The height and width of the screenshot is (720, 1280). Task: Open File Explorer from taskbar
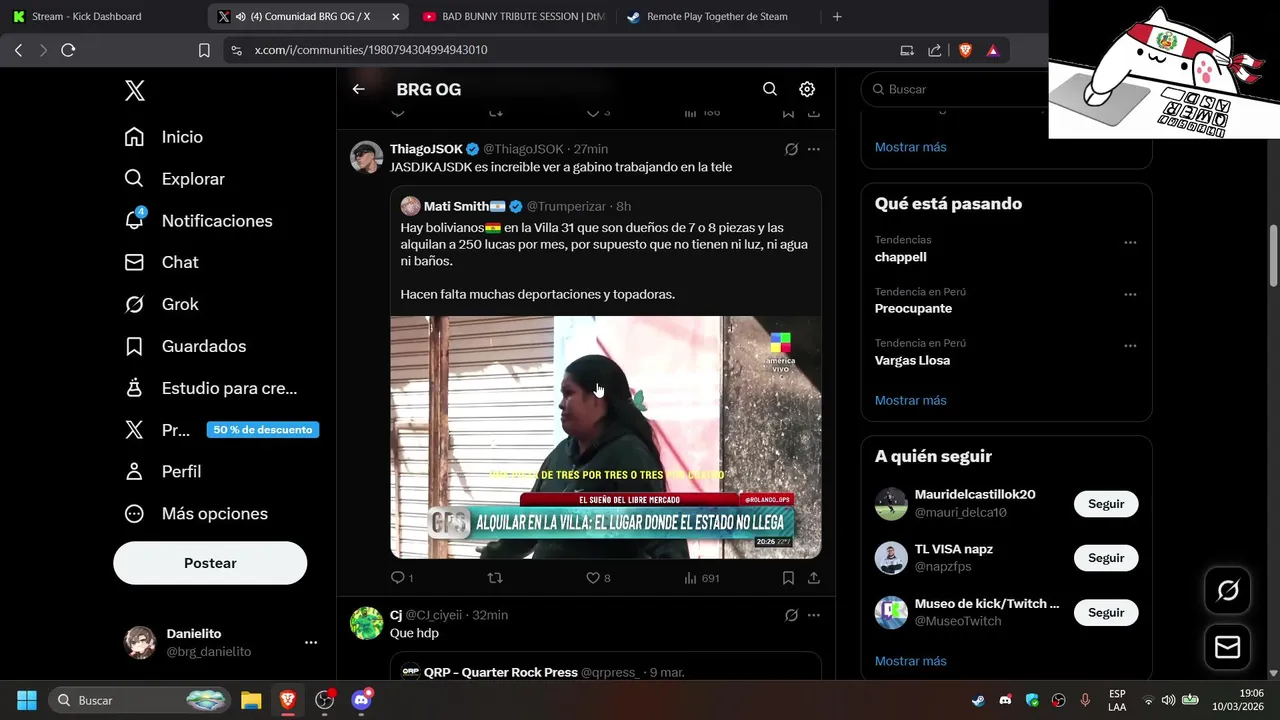[x=251, y=700]
